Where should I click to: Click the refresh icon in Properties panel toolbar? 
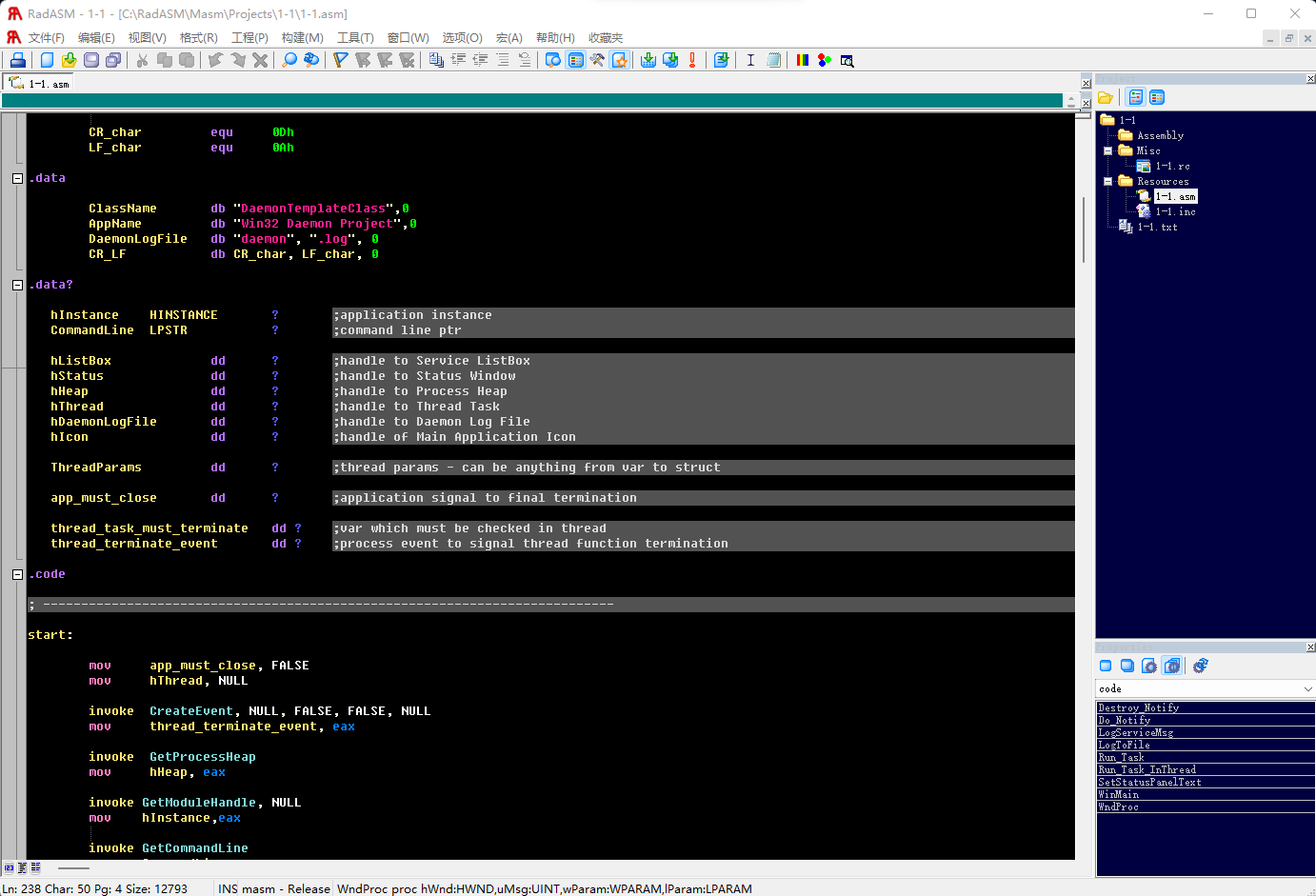pos(1200,666)
